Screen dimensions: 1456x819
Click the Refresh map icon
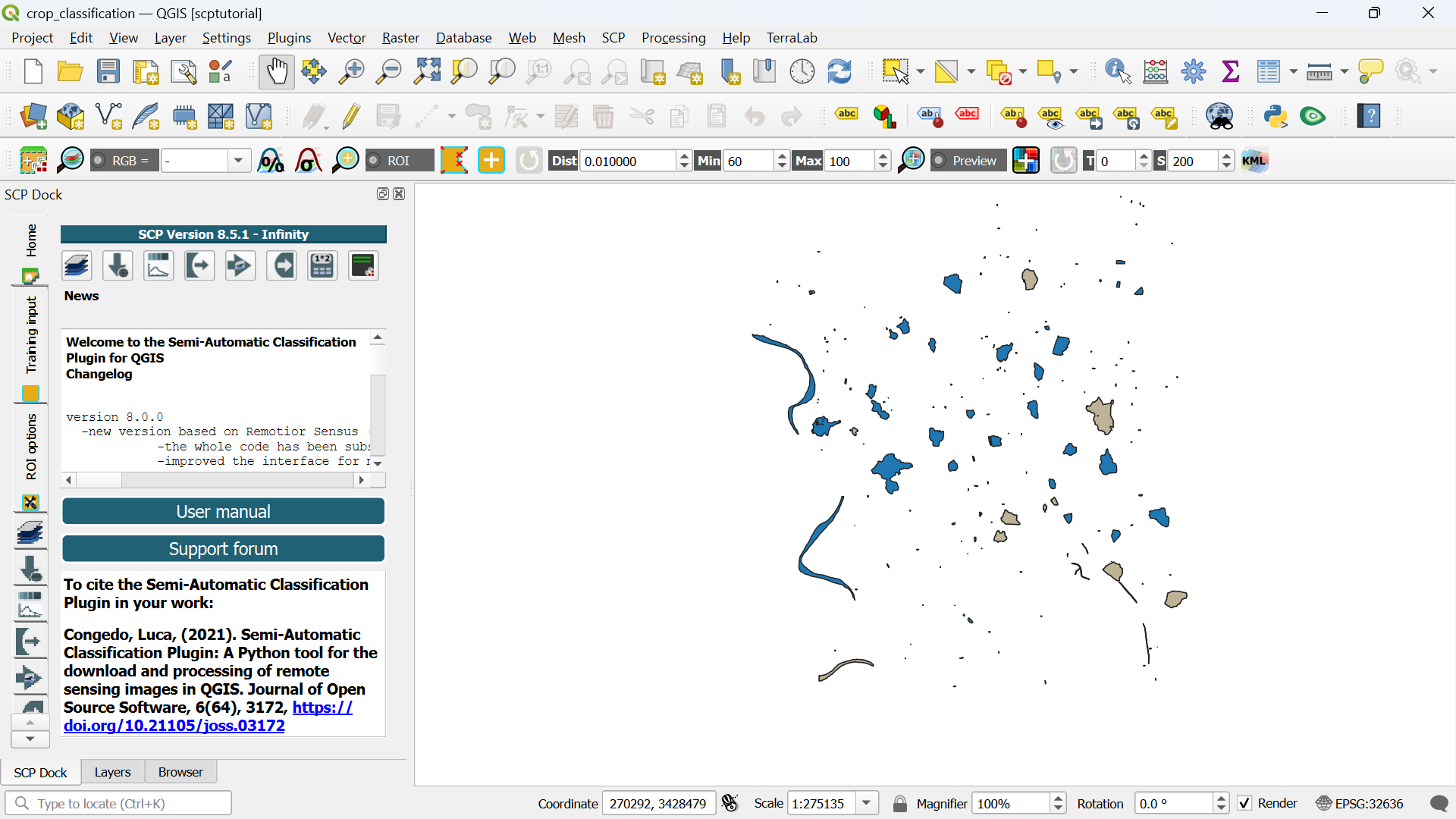(x=839, y=72)
